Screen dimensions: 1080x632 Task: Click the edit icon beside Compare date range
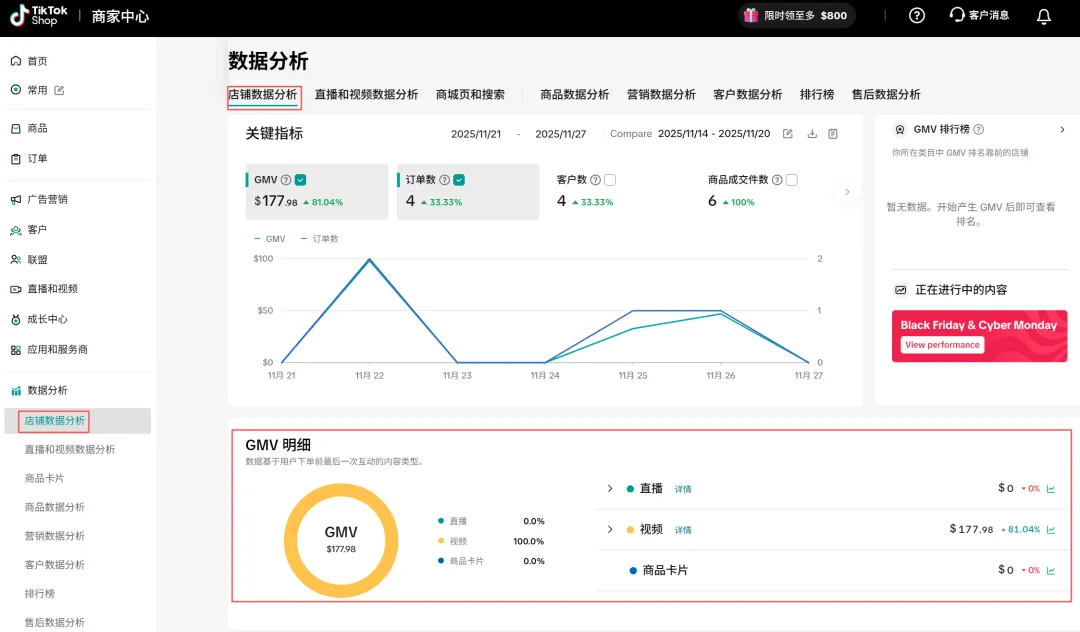pyautogui.click(x=788, y=134)
